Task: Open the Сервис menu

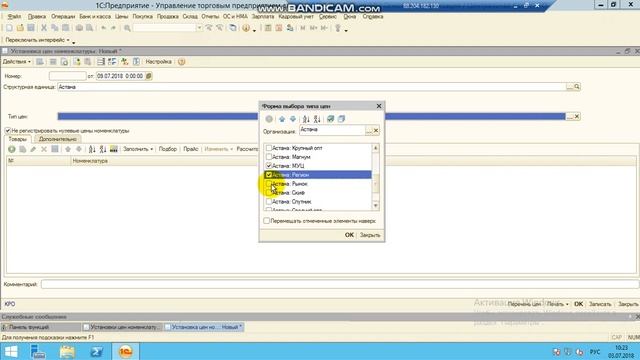Action: click(327, 17)
